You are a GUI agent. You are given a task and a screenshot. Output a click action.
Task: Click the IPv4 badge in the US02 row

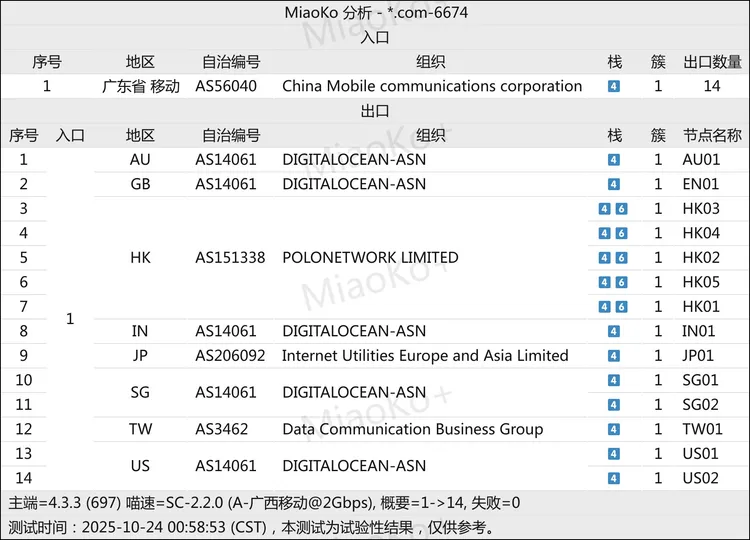[614, 478]
